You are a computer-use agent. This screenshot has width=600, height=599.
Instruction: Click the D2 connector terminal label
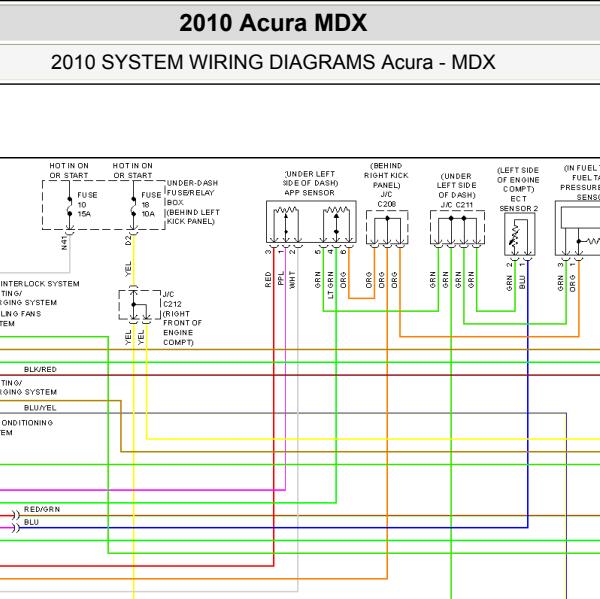point(128,240)
